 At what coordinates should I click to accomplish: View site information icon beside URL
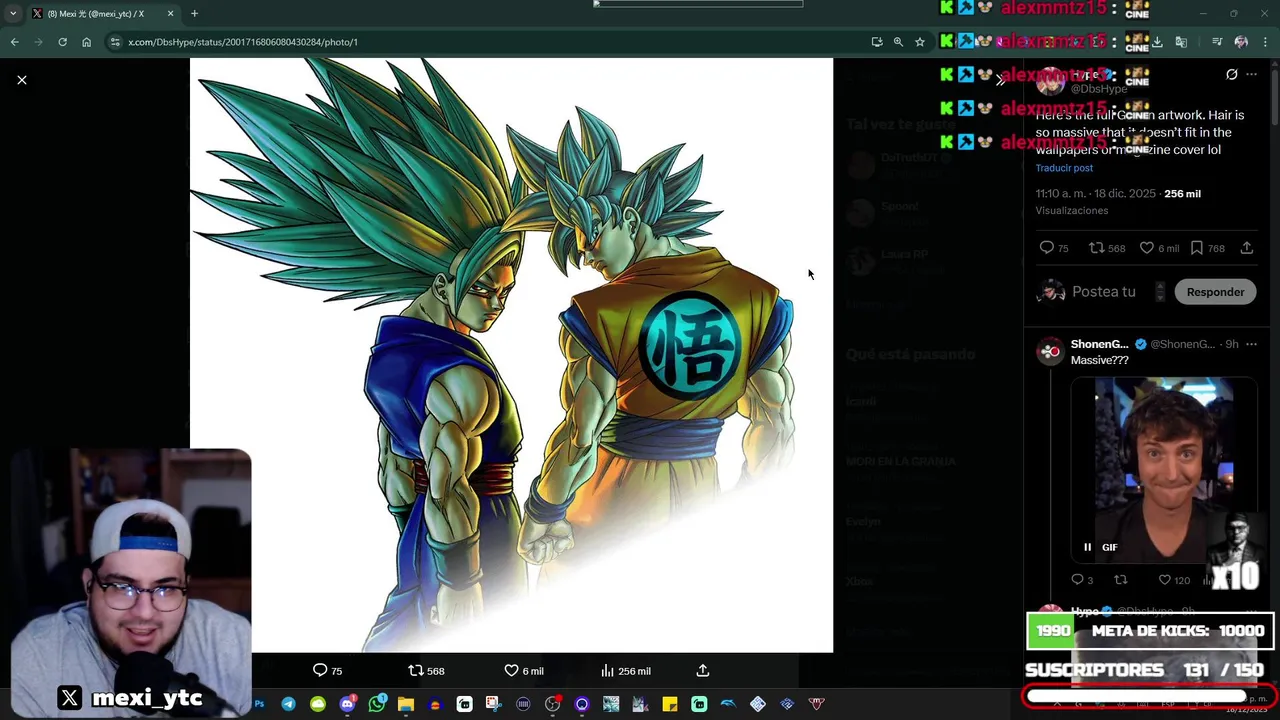(x=115, y=42)
